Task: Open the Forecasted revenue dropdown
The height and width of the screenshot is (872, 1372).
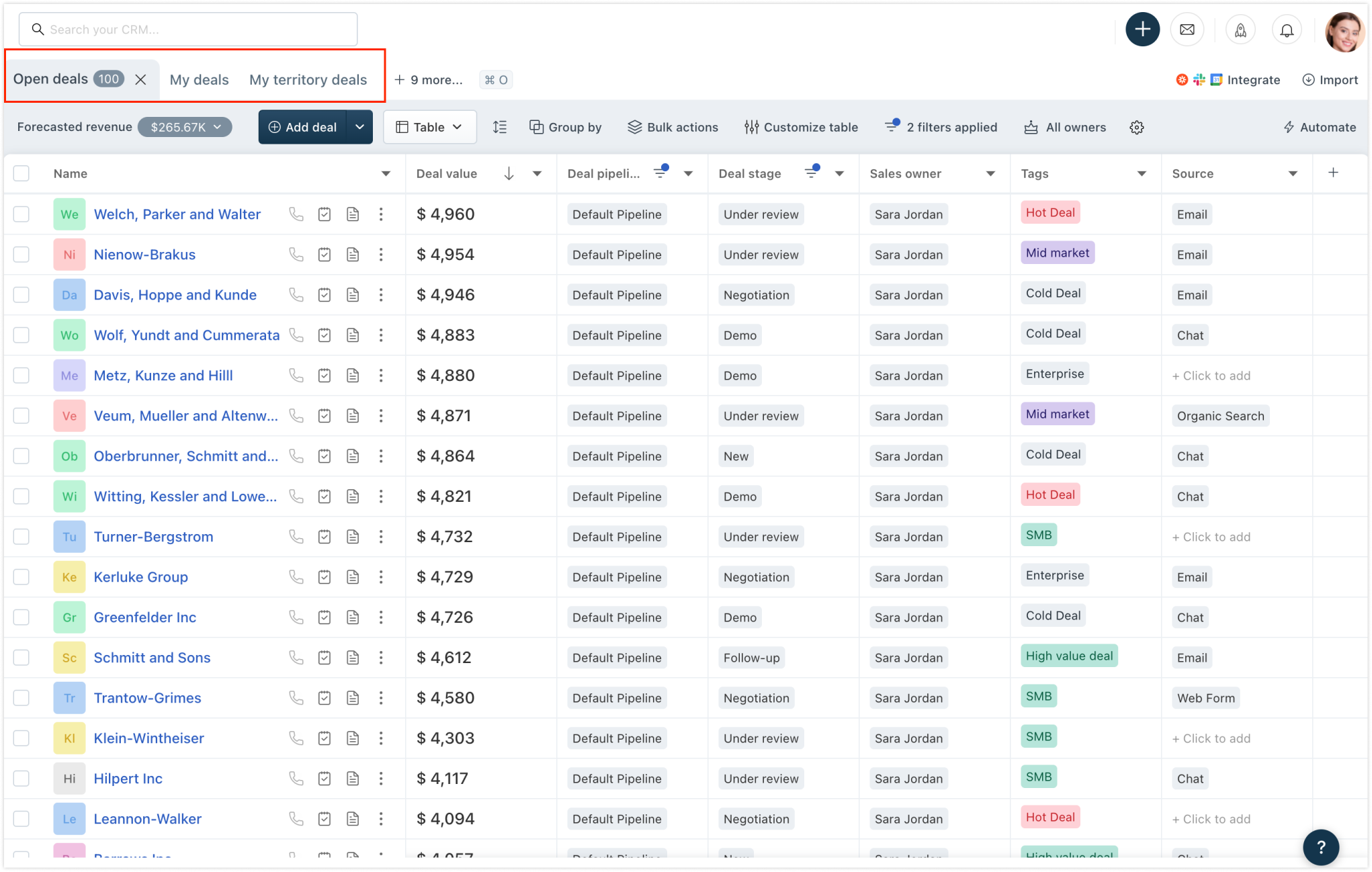Action: pyautogui.click(x=184, y=126)
